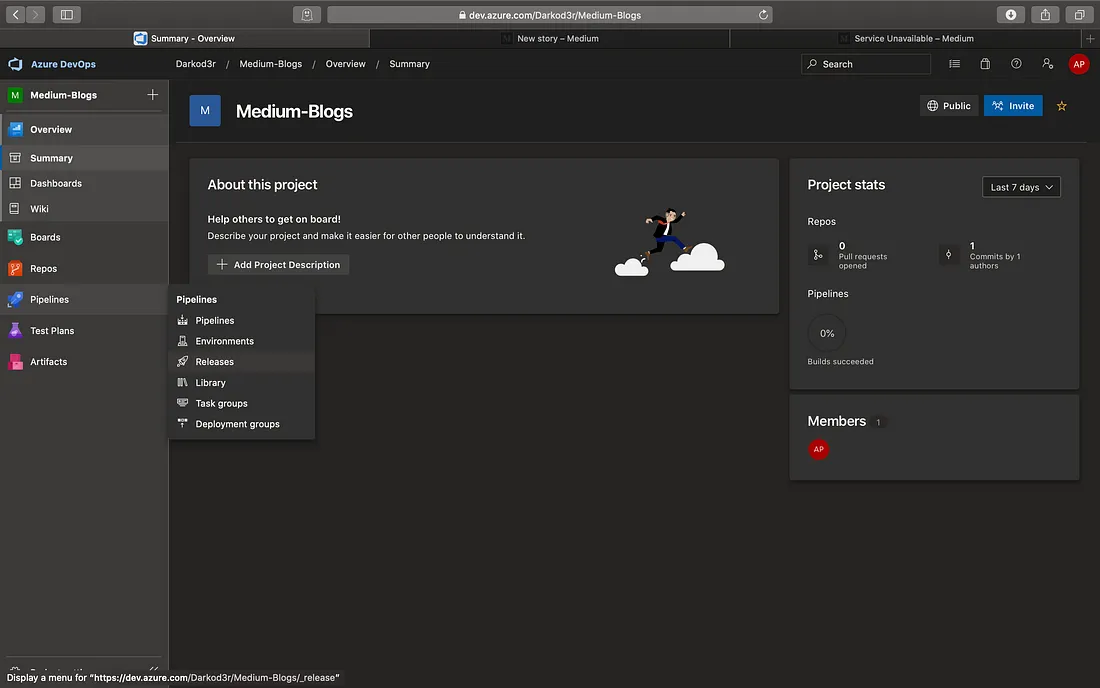Switch to the New story – Medium tab
This screenshot has height=688, width=1100.
click(x=549, y=39)
